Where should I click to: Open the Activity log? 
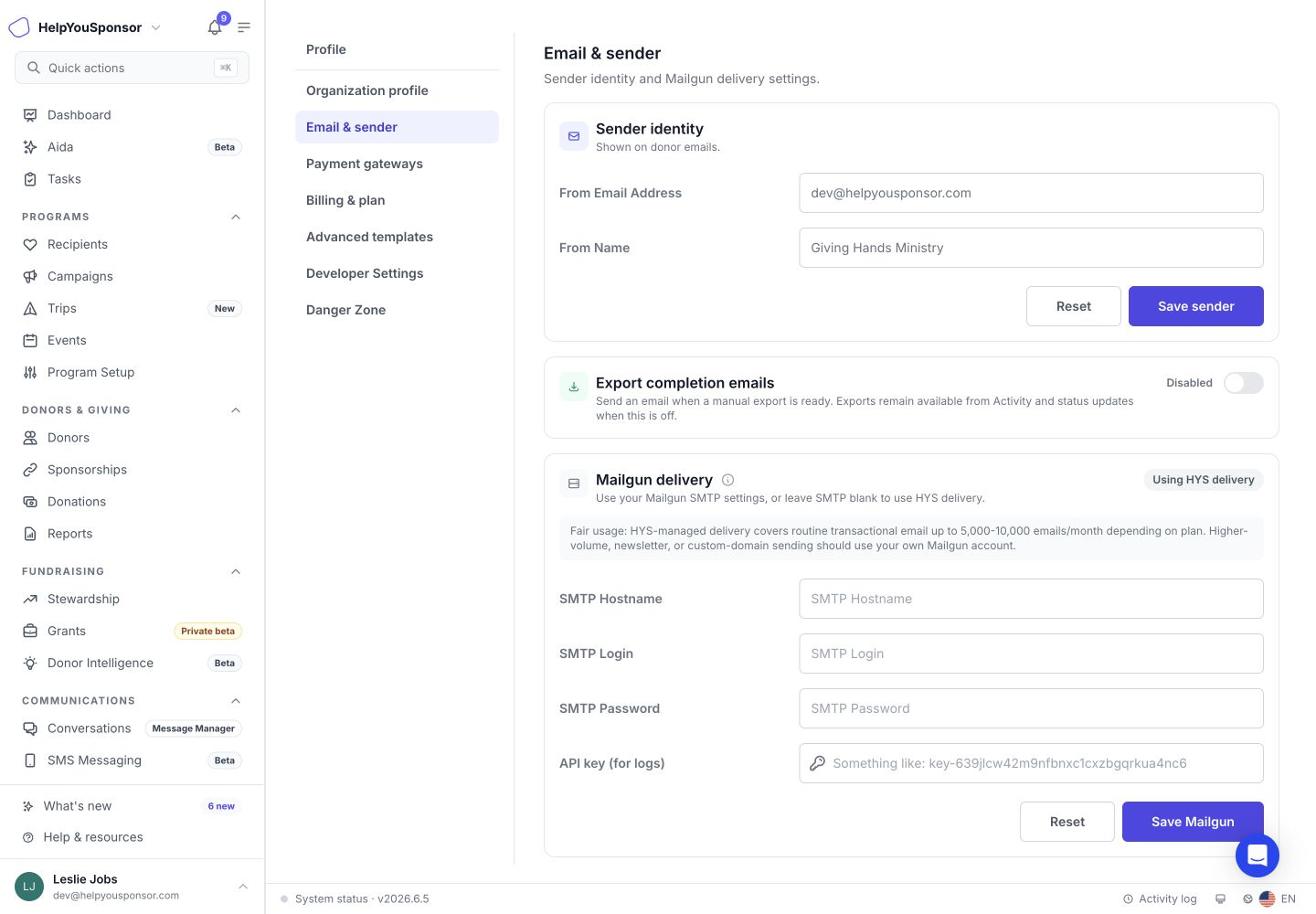(x=1160, y=899)
